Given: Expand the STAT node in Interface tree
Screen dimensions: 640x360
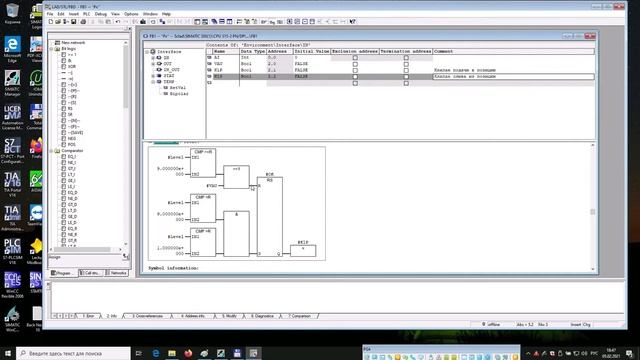Looking at the screenshot, I should [153, 76].
